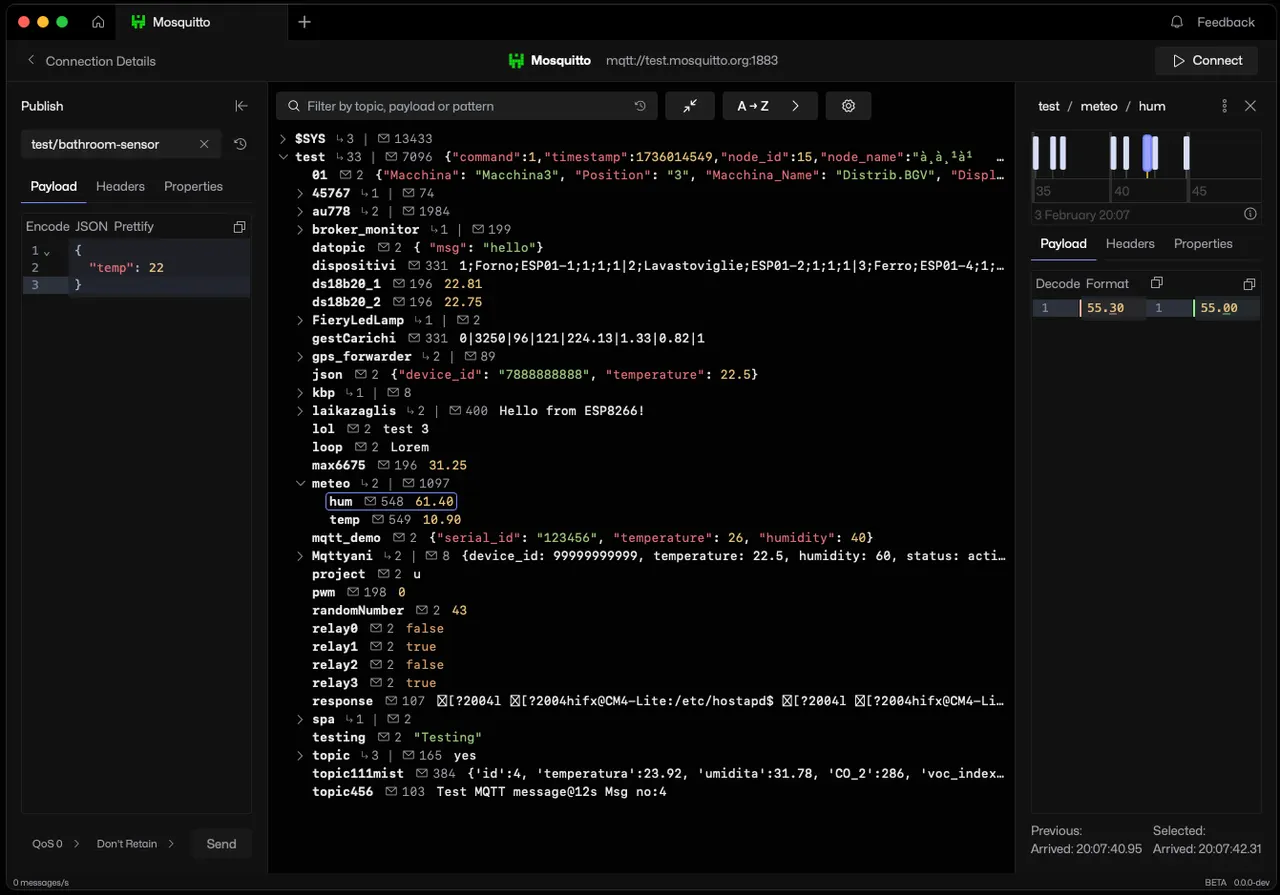The image size is (1280, 895).
Task: Click the Connect button
Action: coord(1207,60)
